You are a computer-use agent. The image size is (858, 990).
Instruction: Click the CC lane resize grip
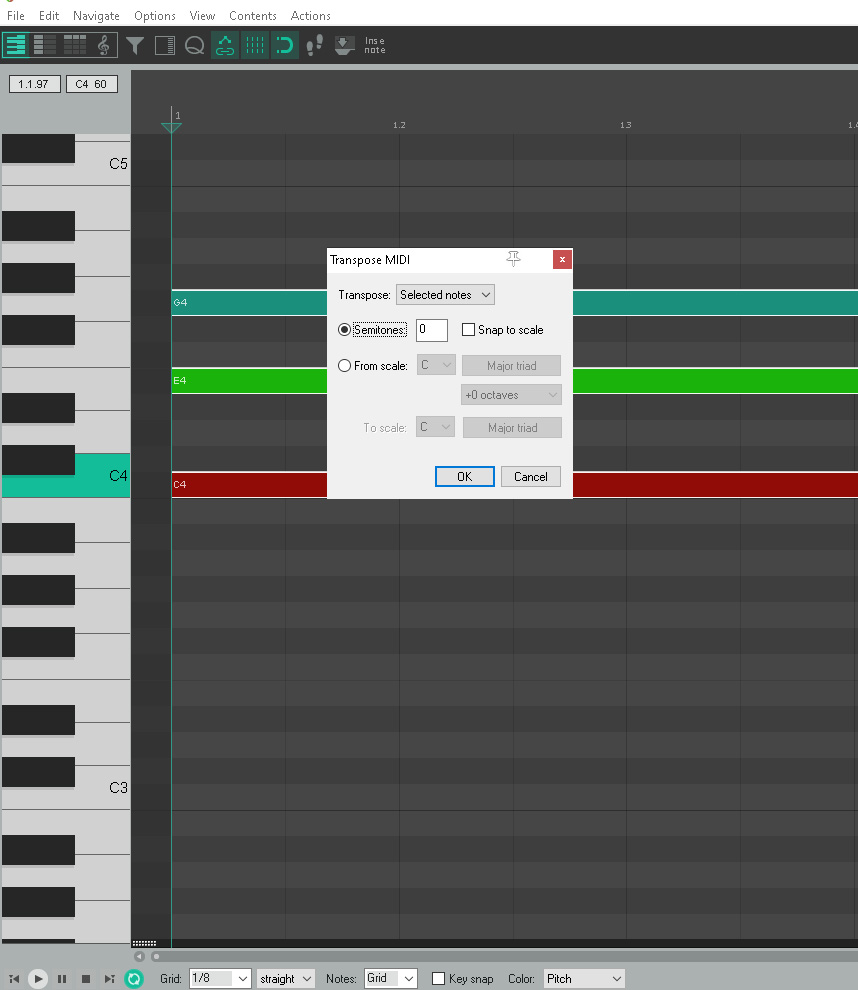[144, 943]
